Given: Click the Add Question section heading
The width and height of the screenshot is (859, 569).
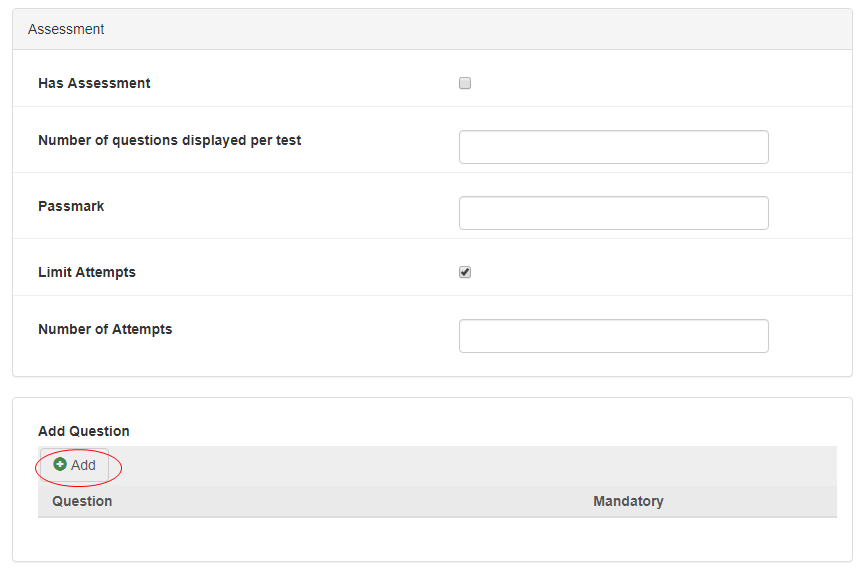Looking at the screenshot, I should click(x=84, y=431).
